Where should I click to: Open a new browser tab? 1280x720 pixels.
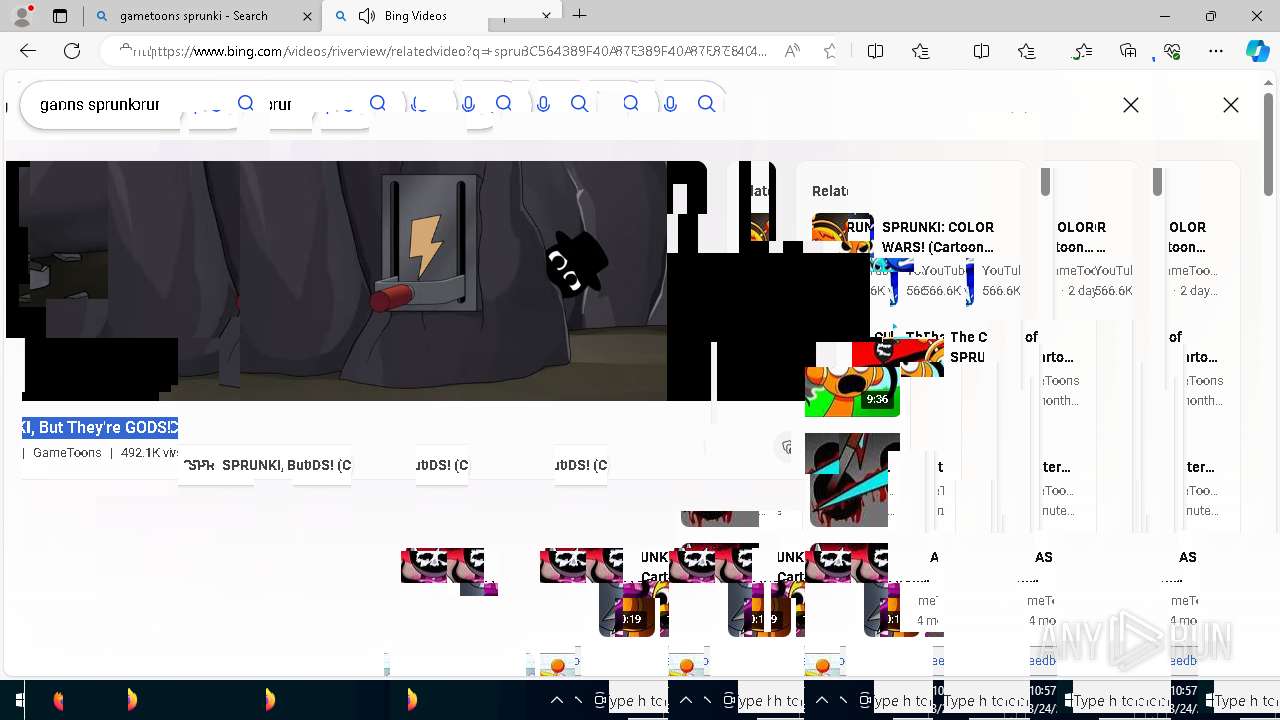point(580,16)
